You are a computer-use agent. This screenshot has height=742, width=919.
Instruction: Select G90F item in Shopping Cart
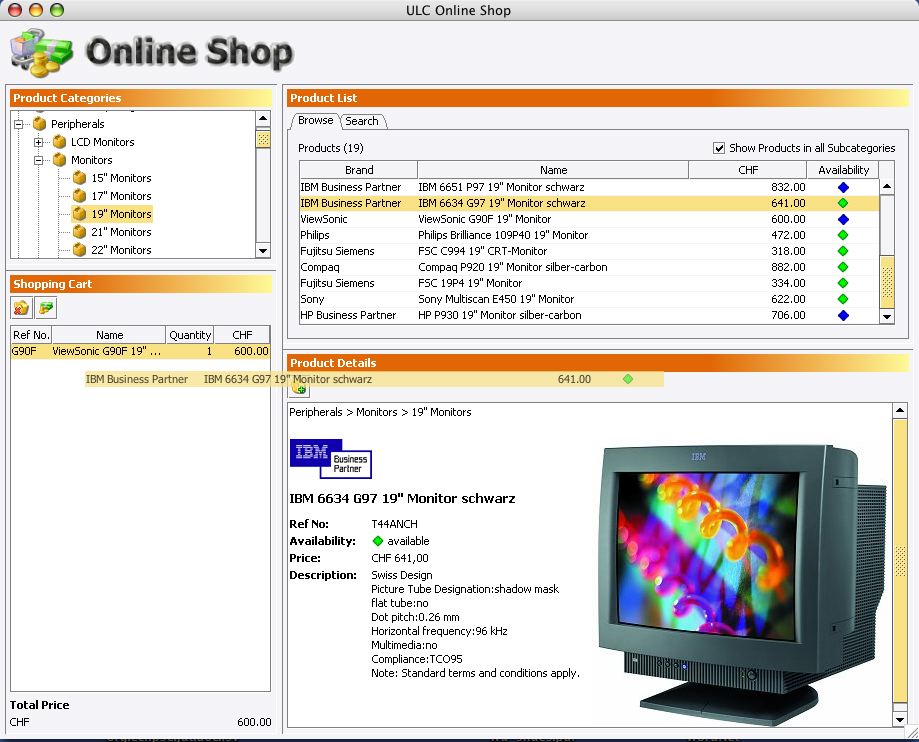point(140,351)
